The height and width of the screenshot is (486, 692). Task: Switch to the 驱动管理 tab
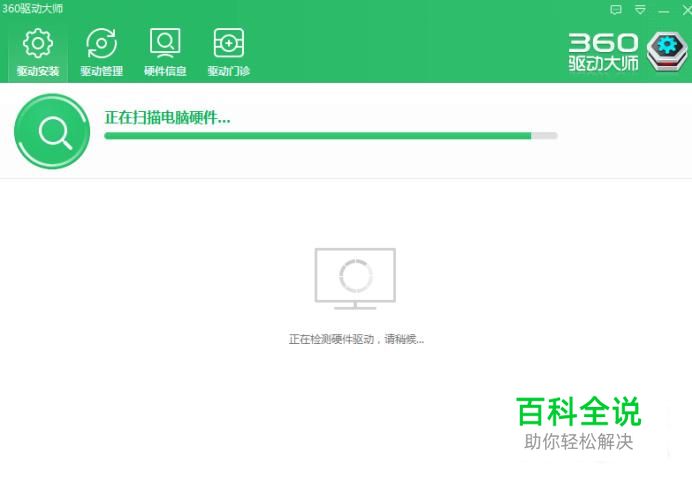click(x=102, y=52)
